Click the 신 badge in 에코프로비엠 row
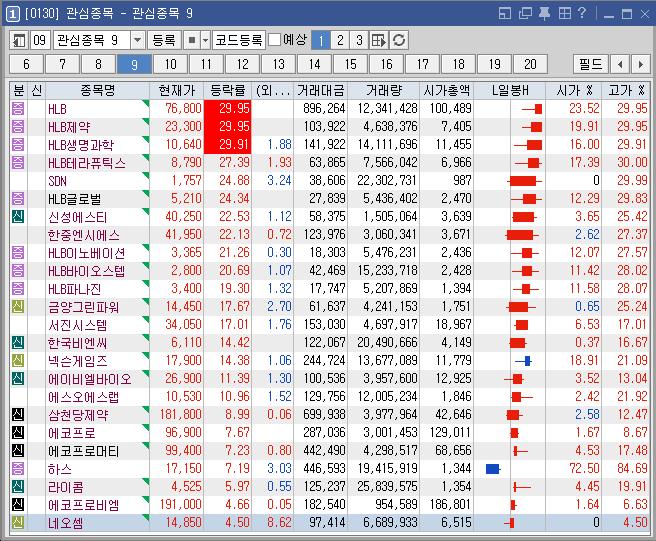This screenshot has width=656, height=541. click(x=18, y=504)
